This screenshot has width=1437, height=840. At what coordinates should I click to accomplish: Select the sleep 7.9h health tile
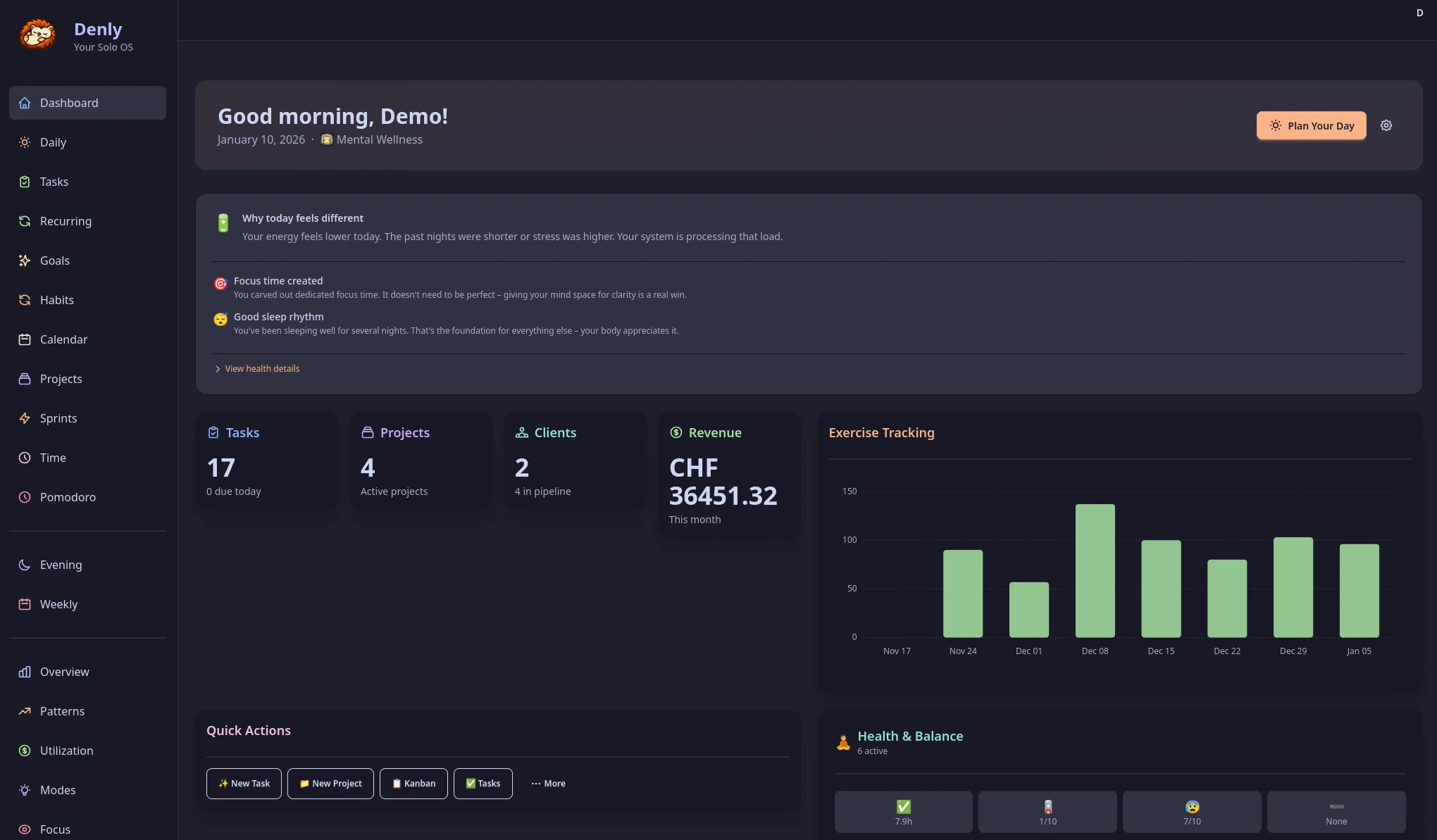903,812
